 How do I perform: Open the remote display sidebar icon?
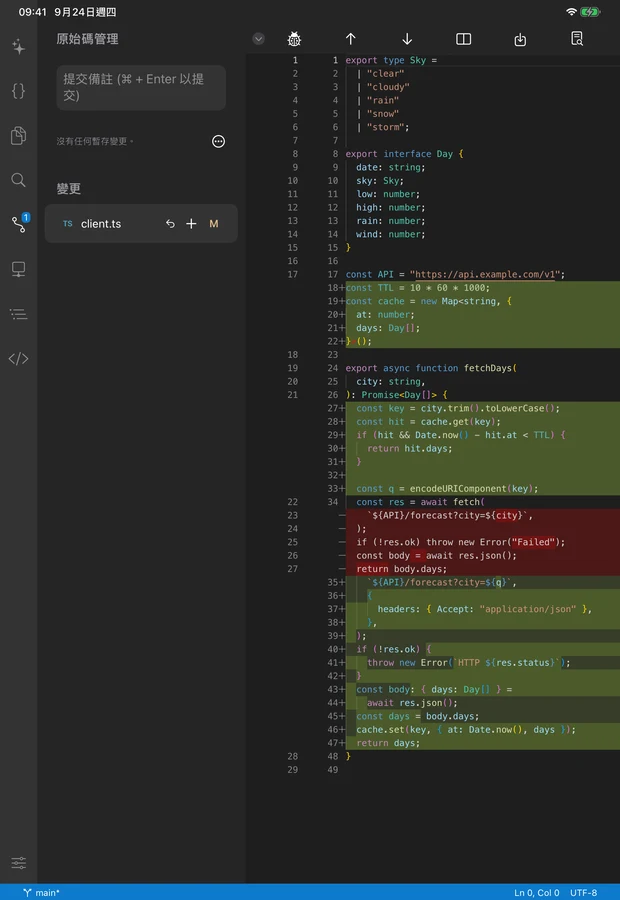[x=18, y=269]
